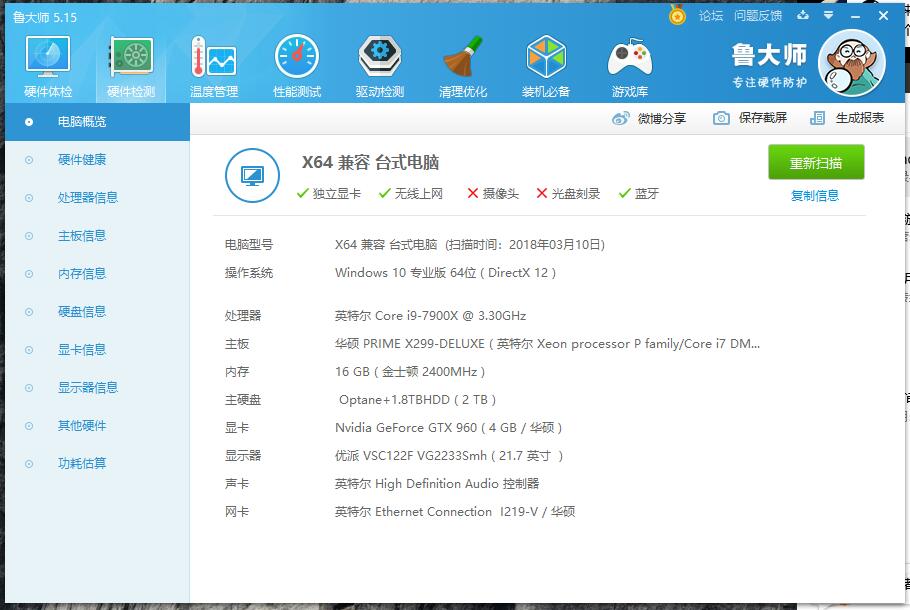
Task: Click the 复制信息 copy info link
Action: click(815, 196)
